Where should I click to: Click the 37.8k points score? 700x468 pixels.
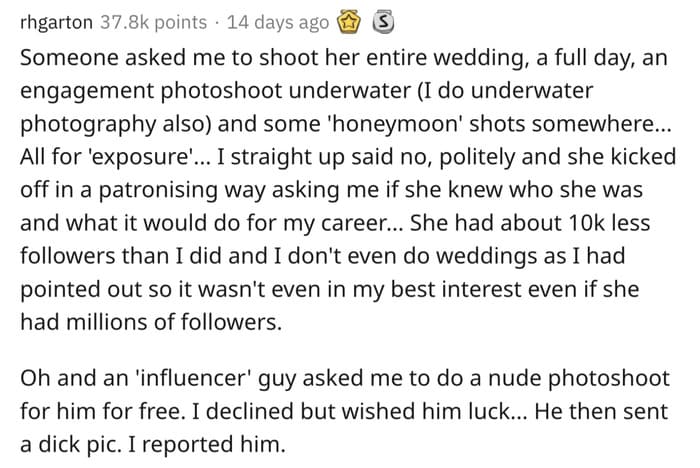[x=154, y=22]
